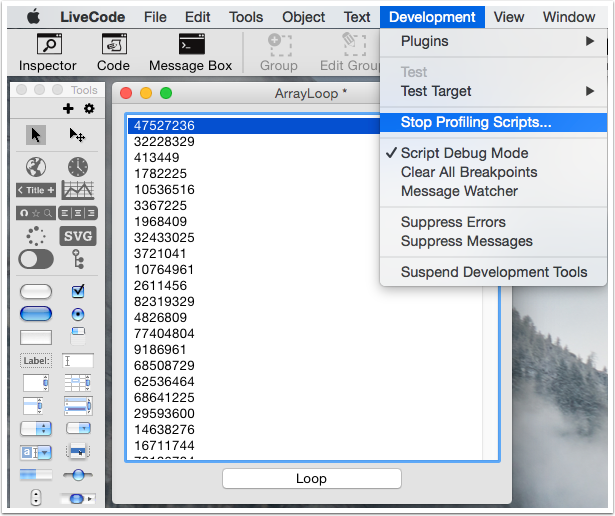Select the Edit pointer tool with move arrows
Viewport: 615px width, 516px height.
(x=77, y=135)
